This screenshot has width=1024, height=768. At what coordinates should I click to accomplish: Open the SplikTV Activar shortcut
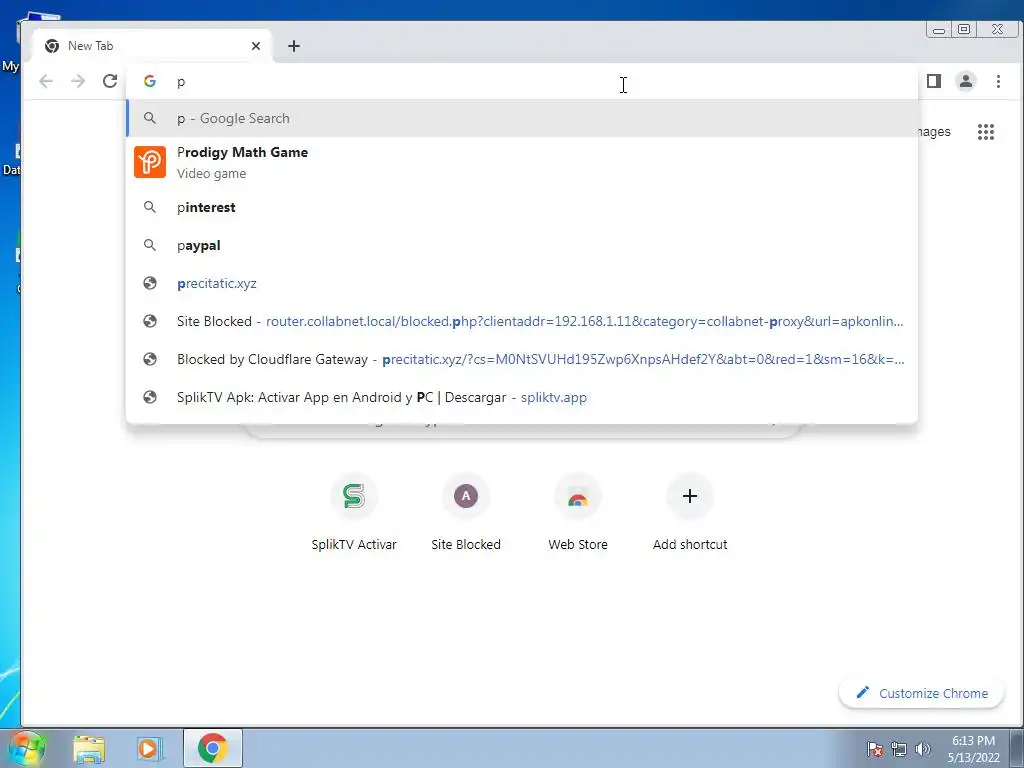[x=354, y=513]
